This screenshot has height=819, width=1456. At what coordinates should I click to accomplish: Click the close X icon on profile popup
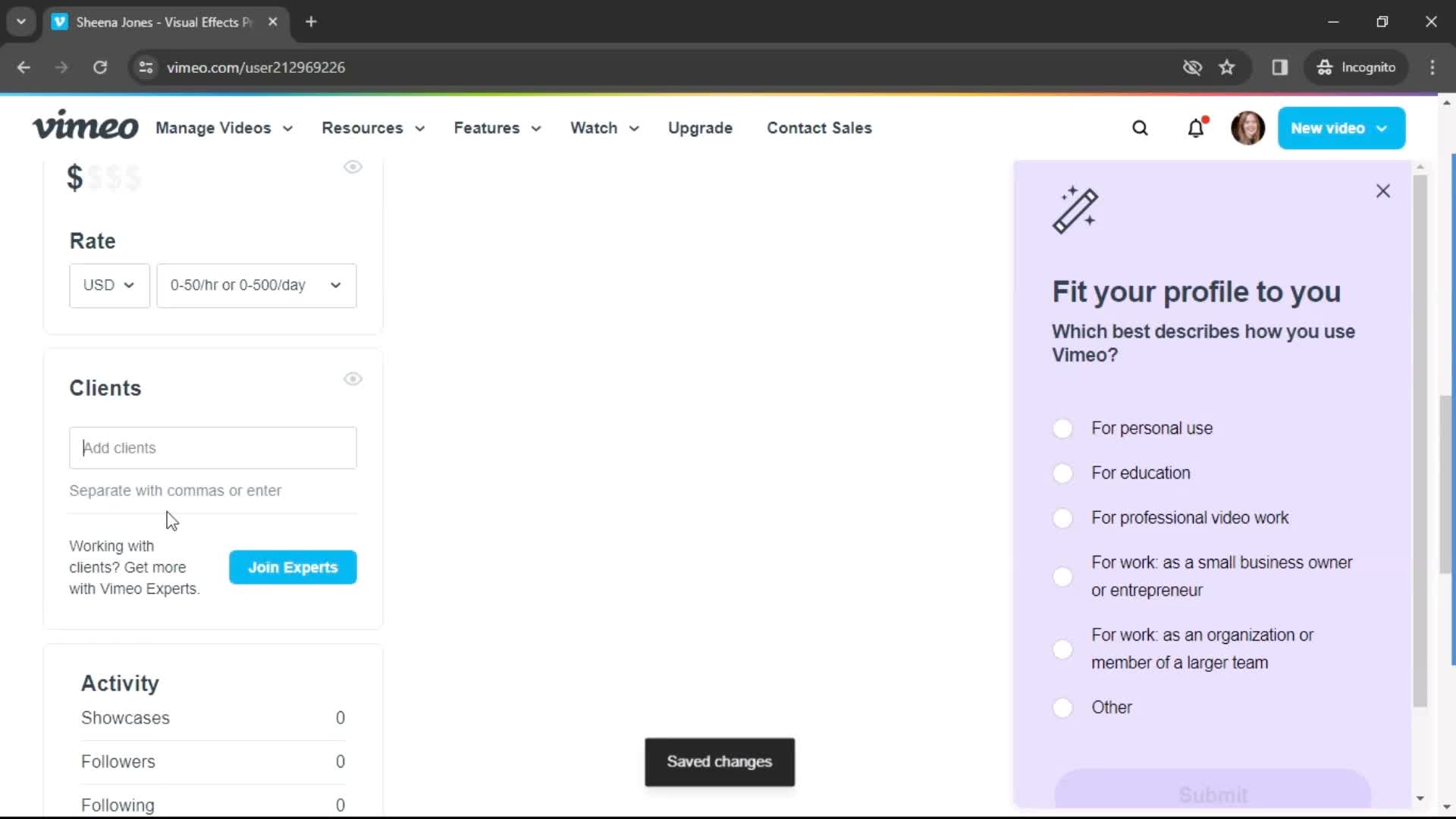(1384, 191)
